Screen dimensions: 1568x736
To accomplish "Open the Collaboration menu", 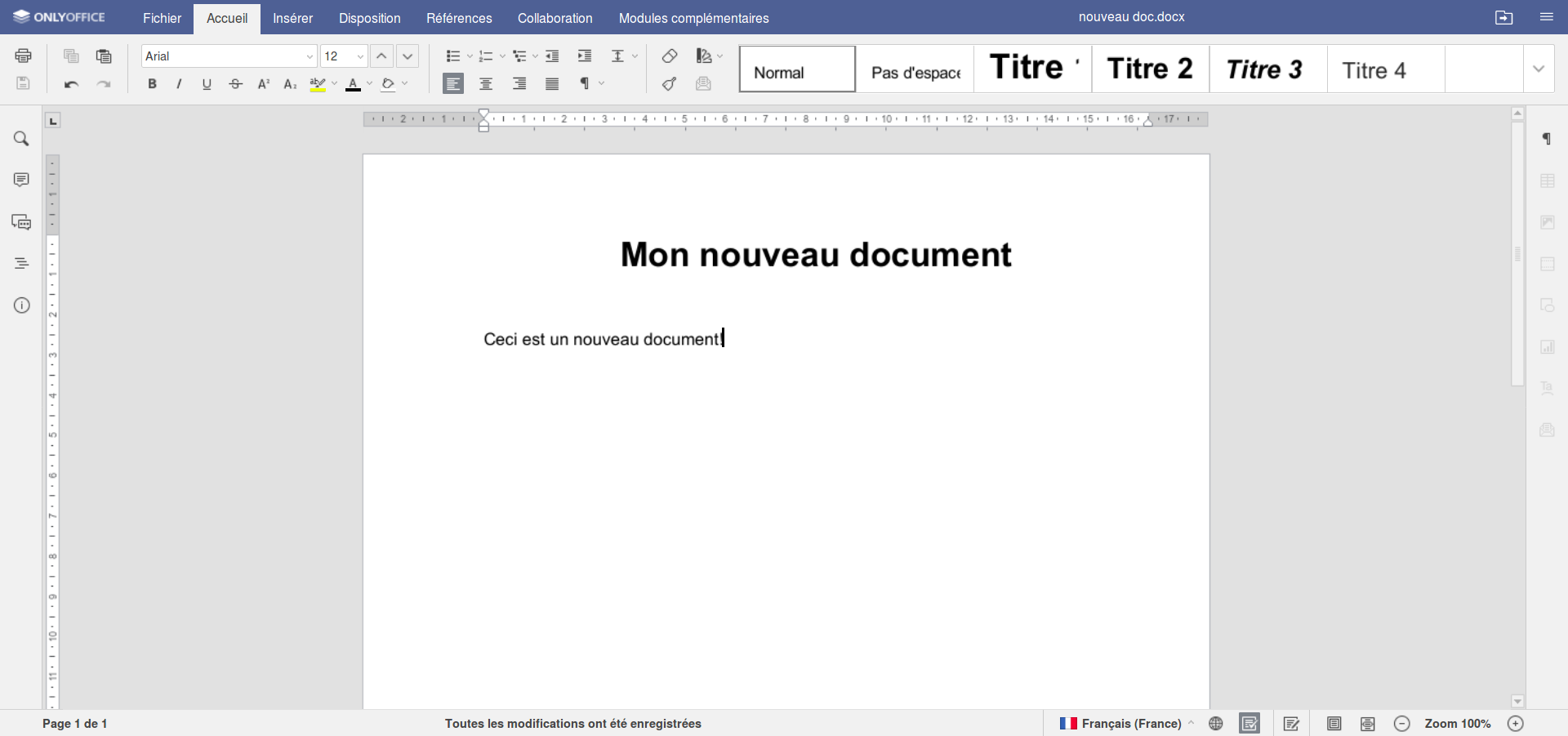I will [x=555, y=18].
